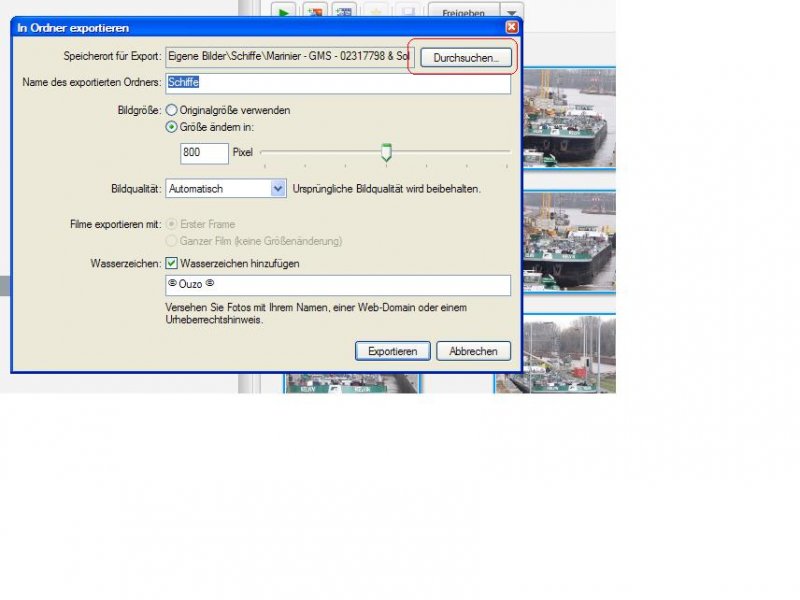Image resolution: width=800 pixels, height=600 pixels.
Task: Click the pixel size field showing 800
Action: click(204, 153)
